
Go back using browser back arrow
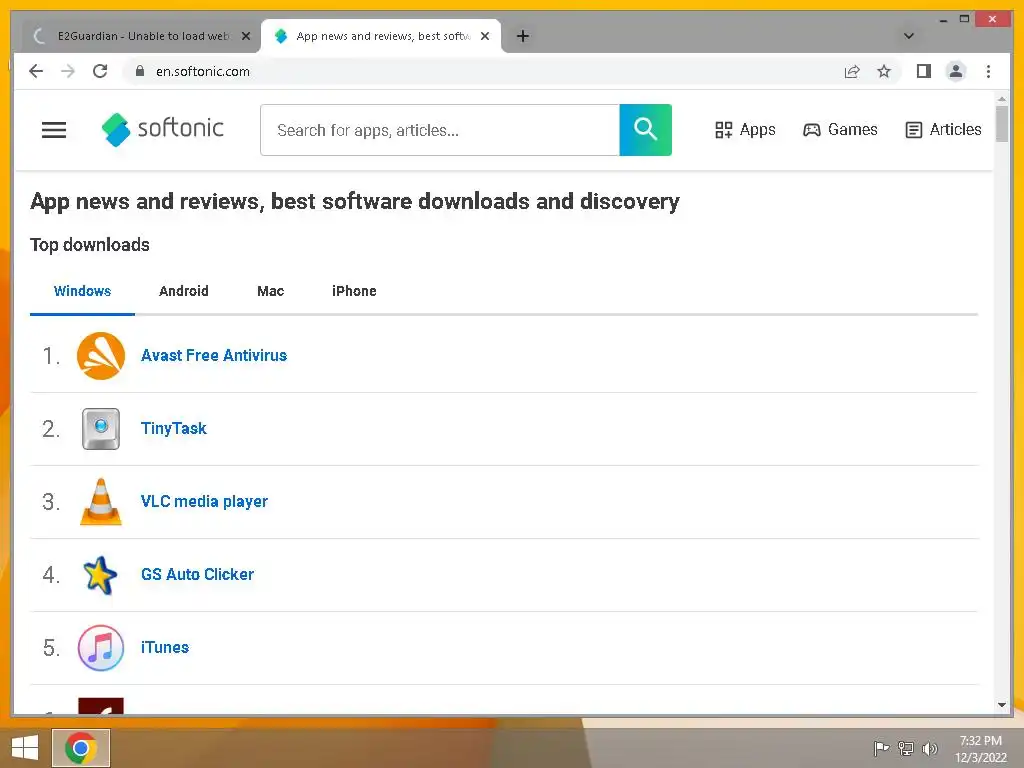[x=36, y=71]
